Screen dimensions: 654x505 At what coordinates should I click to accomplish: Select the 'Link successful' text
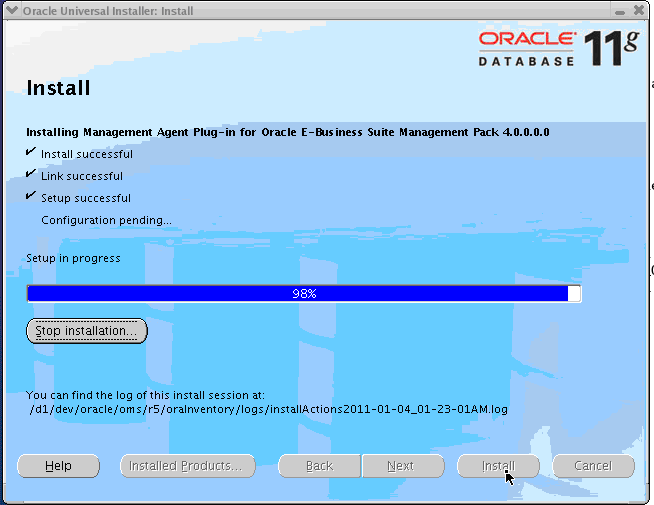tap(82, 176)
